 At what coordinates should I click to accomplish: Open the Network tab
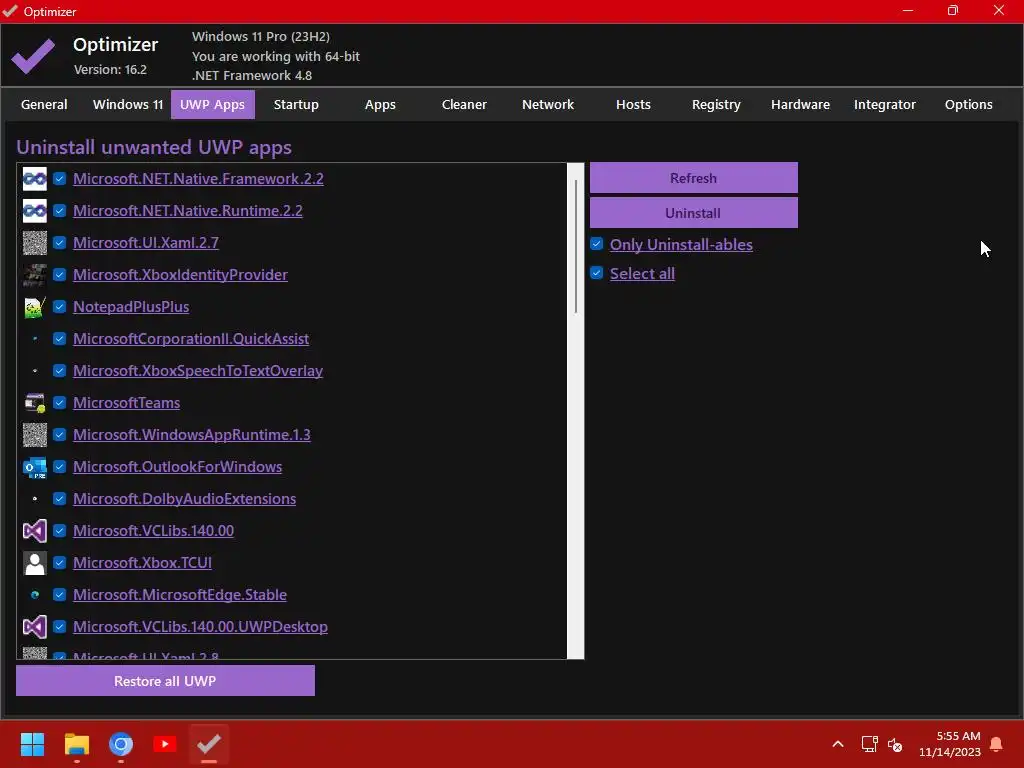coord(548,104)
